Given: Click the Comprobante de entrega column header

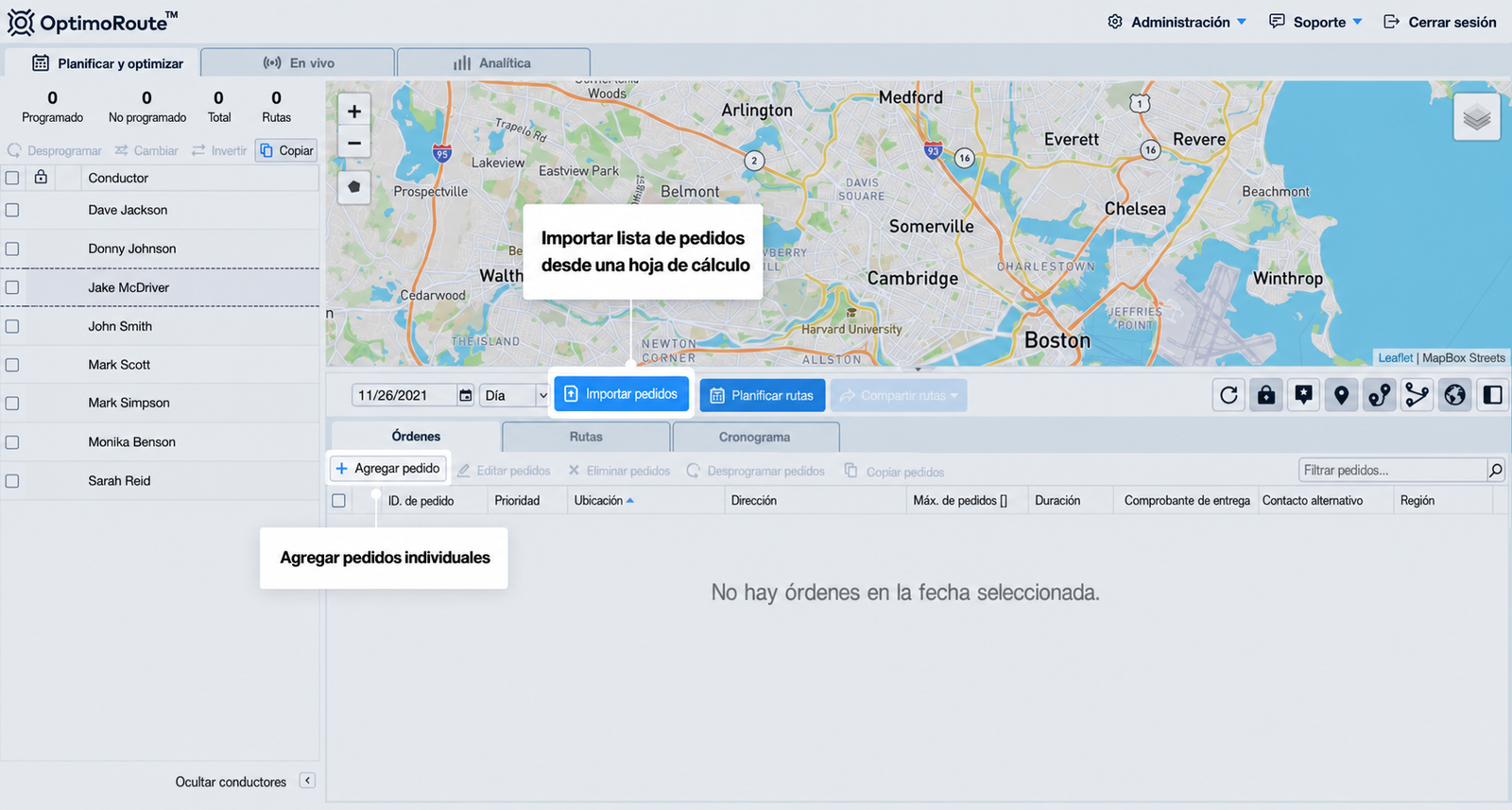Looking at the screenshot, I should (1187, 500).
